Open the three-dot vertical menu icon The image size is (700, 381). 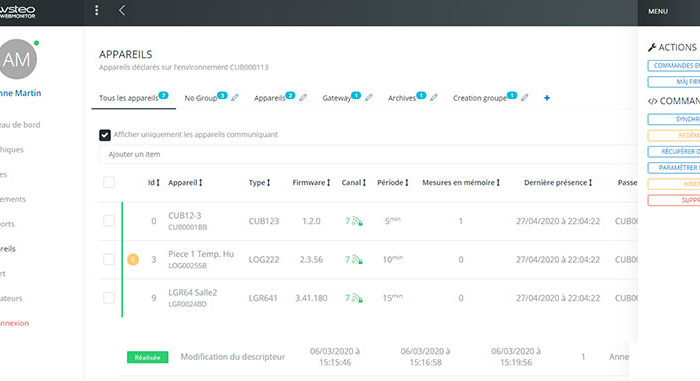coord(96,10)
